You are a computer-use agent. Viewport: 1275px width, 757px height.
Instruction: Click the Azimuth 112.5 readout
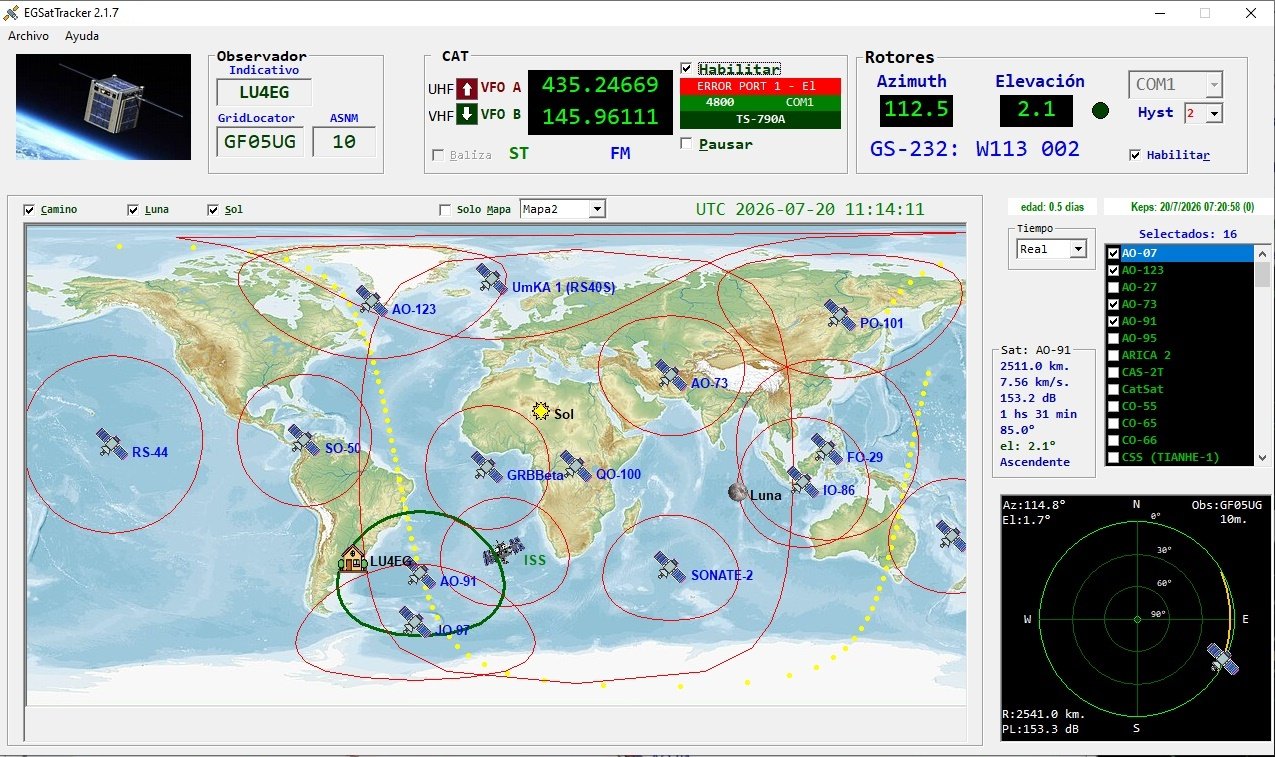coord(916,110)
